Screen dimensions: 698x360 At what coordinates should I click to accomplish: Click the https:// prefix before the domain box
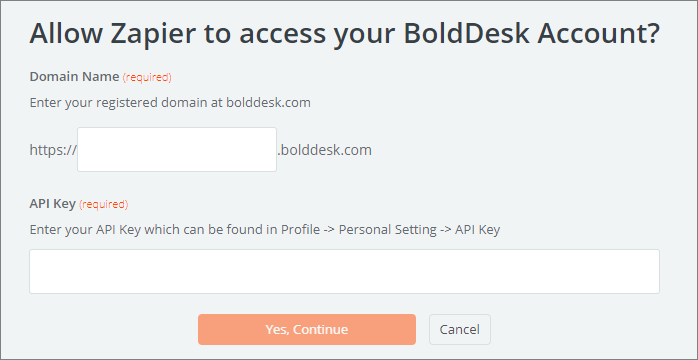53,150
